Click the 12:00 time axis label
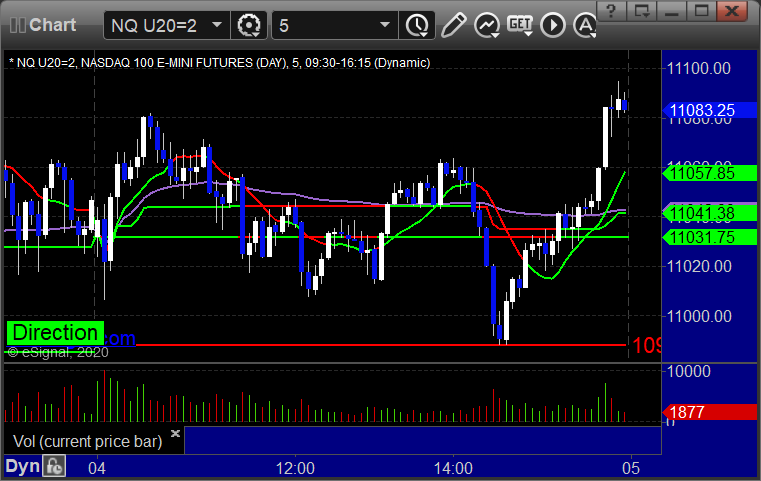Viewport: 761px width, 481px height. (295, 468)
